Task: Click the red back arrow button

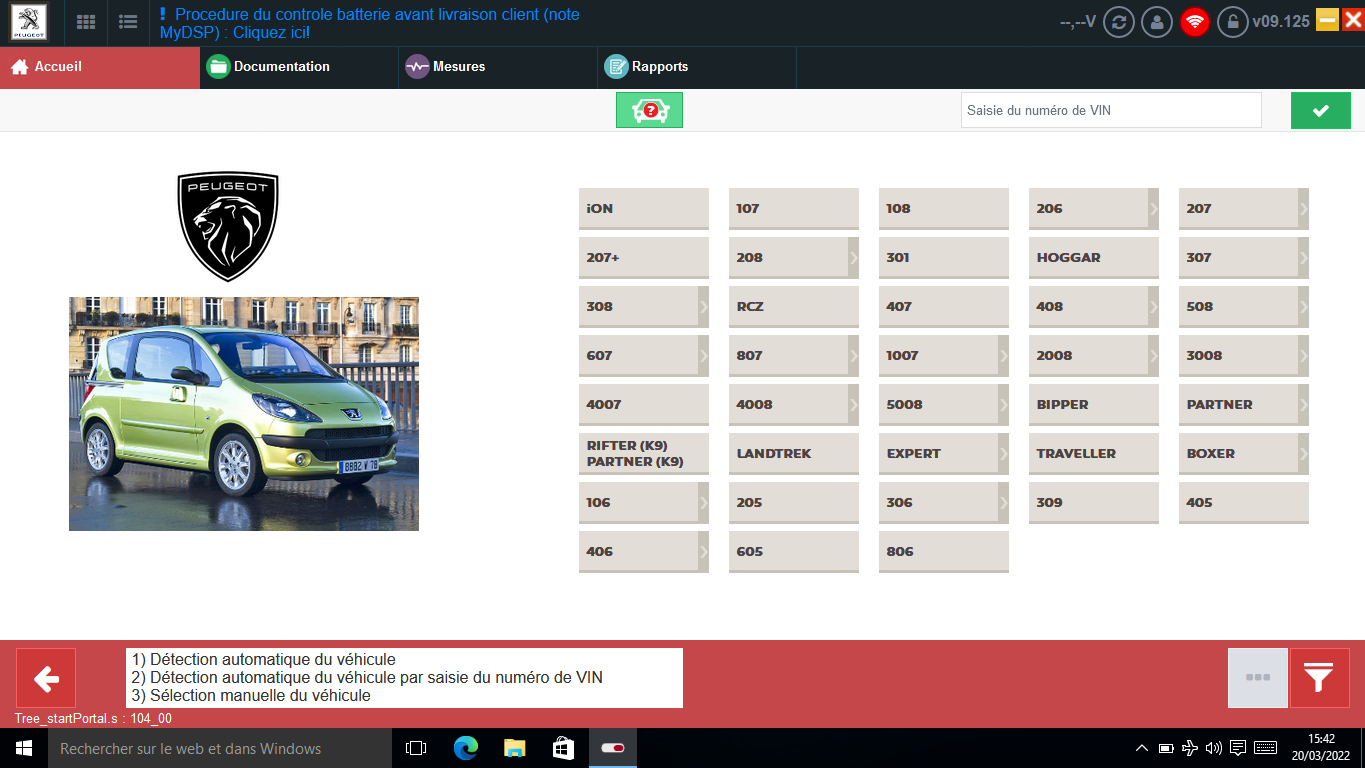Action: pyautogui.click(x=46, y=678)
